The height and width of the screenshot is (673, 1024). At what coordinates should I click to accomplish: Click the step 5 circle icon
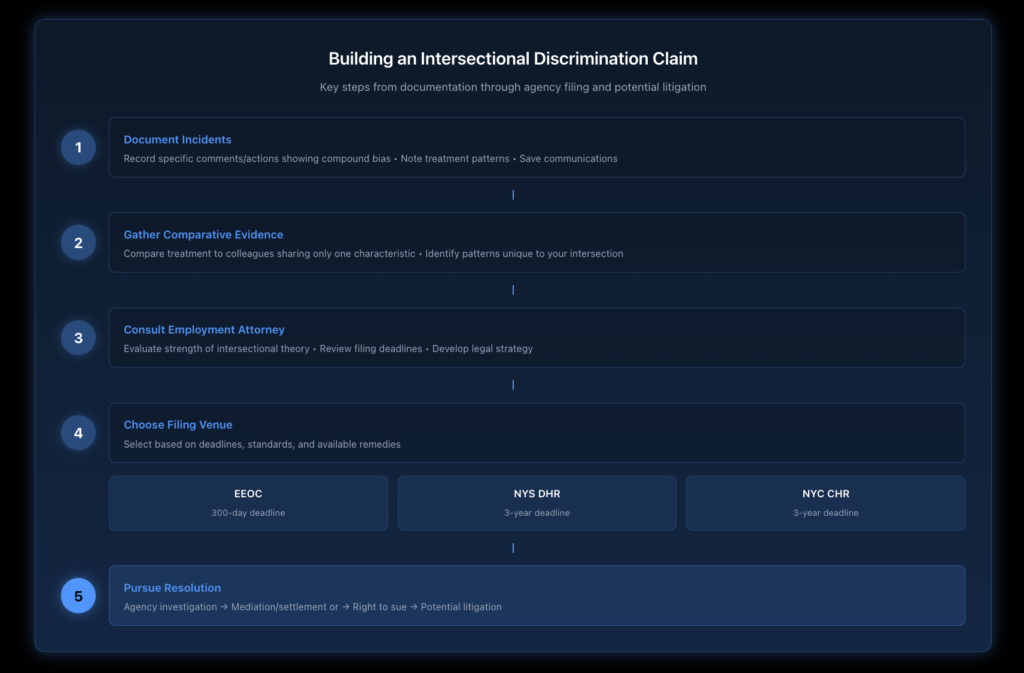78,595
